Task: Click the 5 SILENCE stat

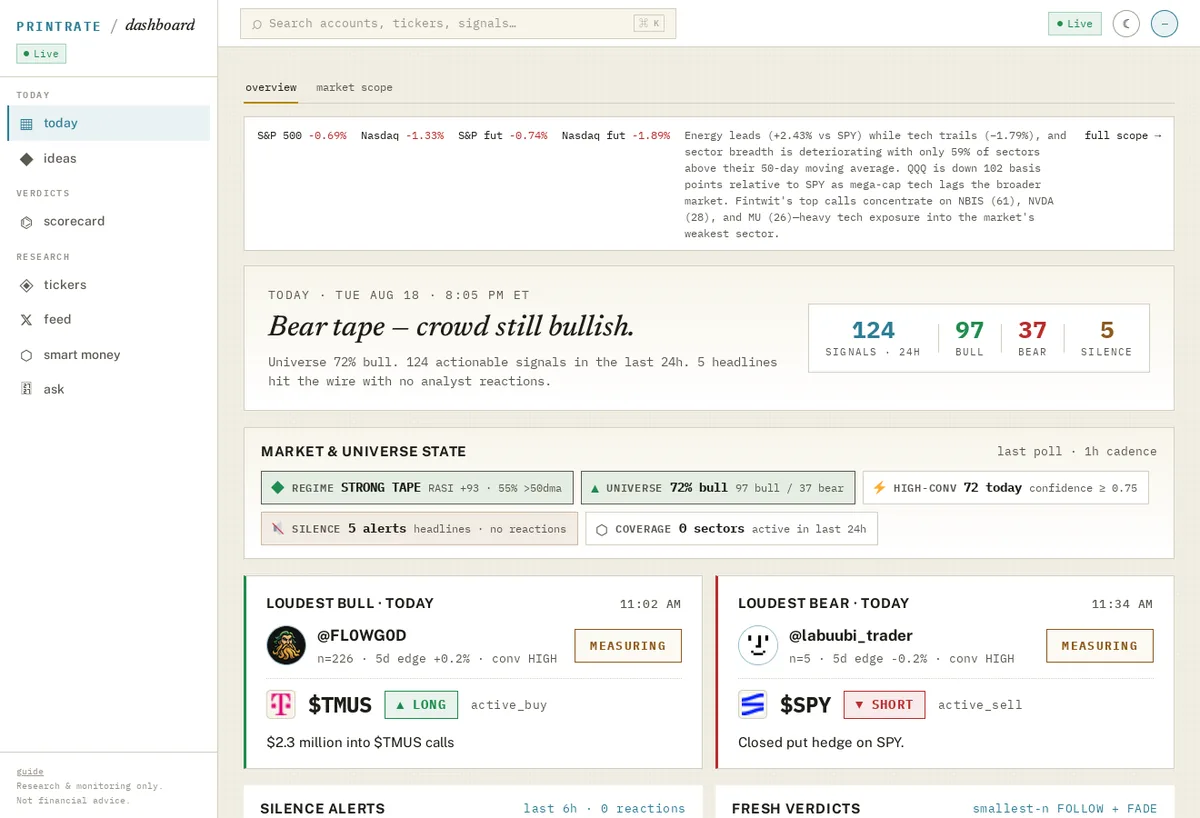Action: click(x=1106, y=338)
